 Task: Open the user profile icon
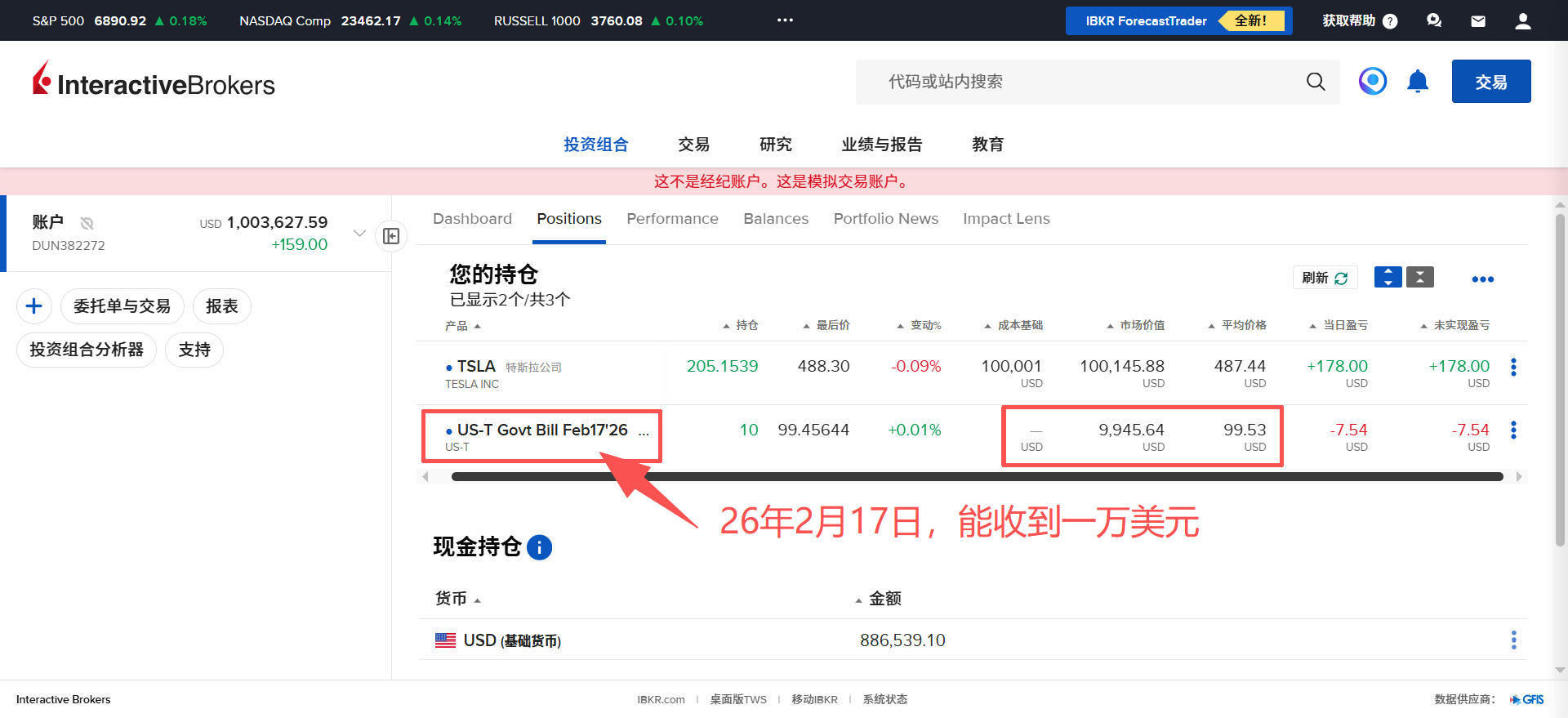[1522, 21]
